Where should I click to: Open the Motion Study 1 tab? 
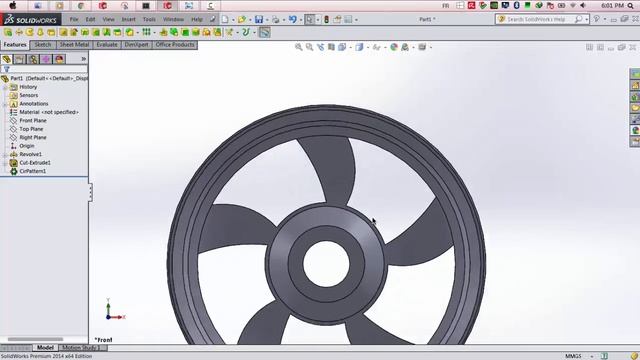click(x=81, y=348)
